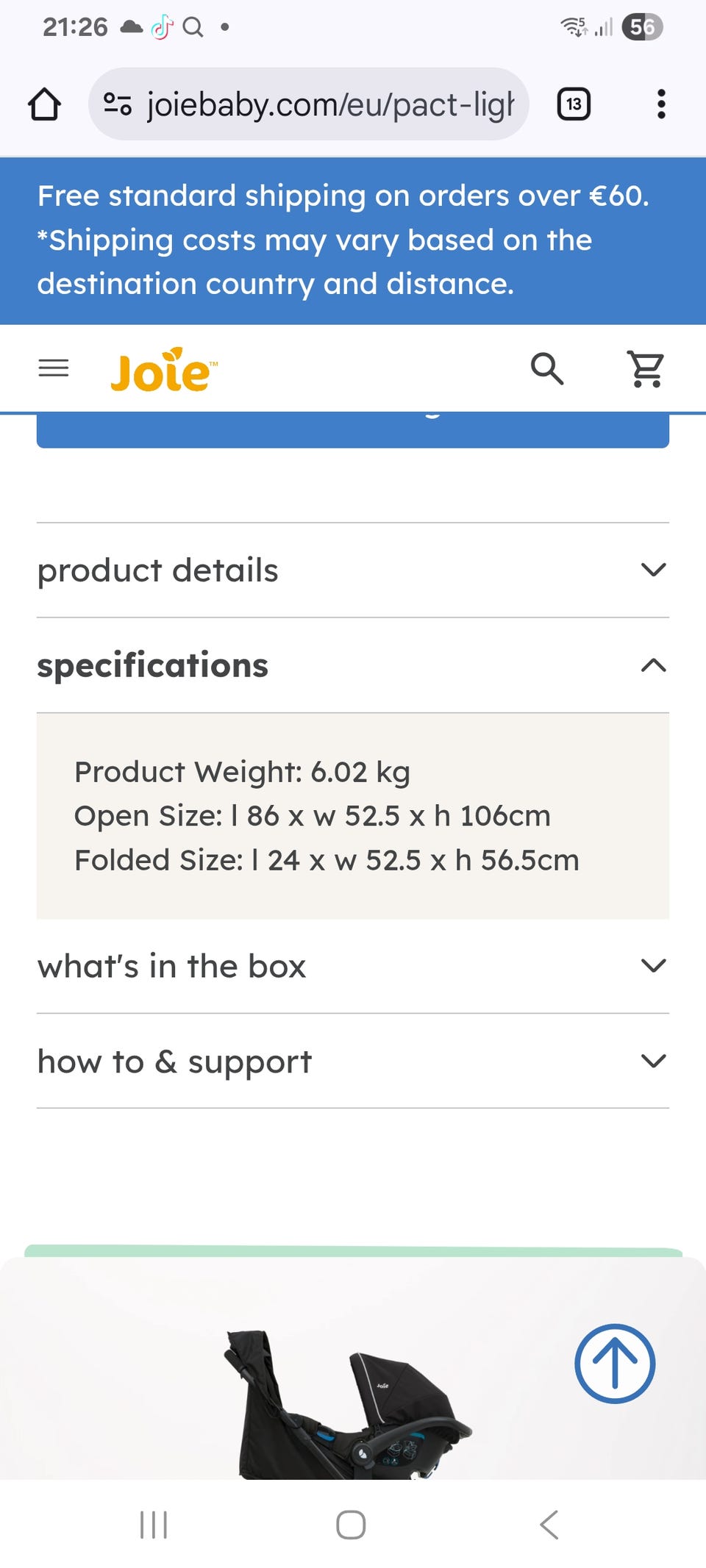This screenshot has height=1568, width=706.
Task: Open Chrome's three-dot menu
Action: tap(661, 104)
